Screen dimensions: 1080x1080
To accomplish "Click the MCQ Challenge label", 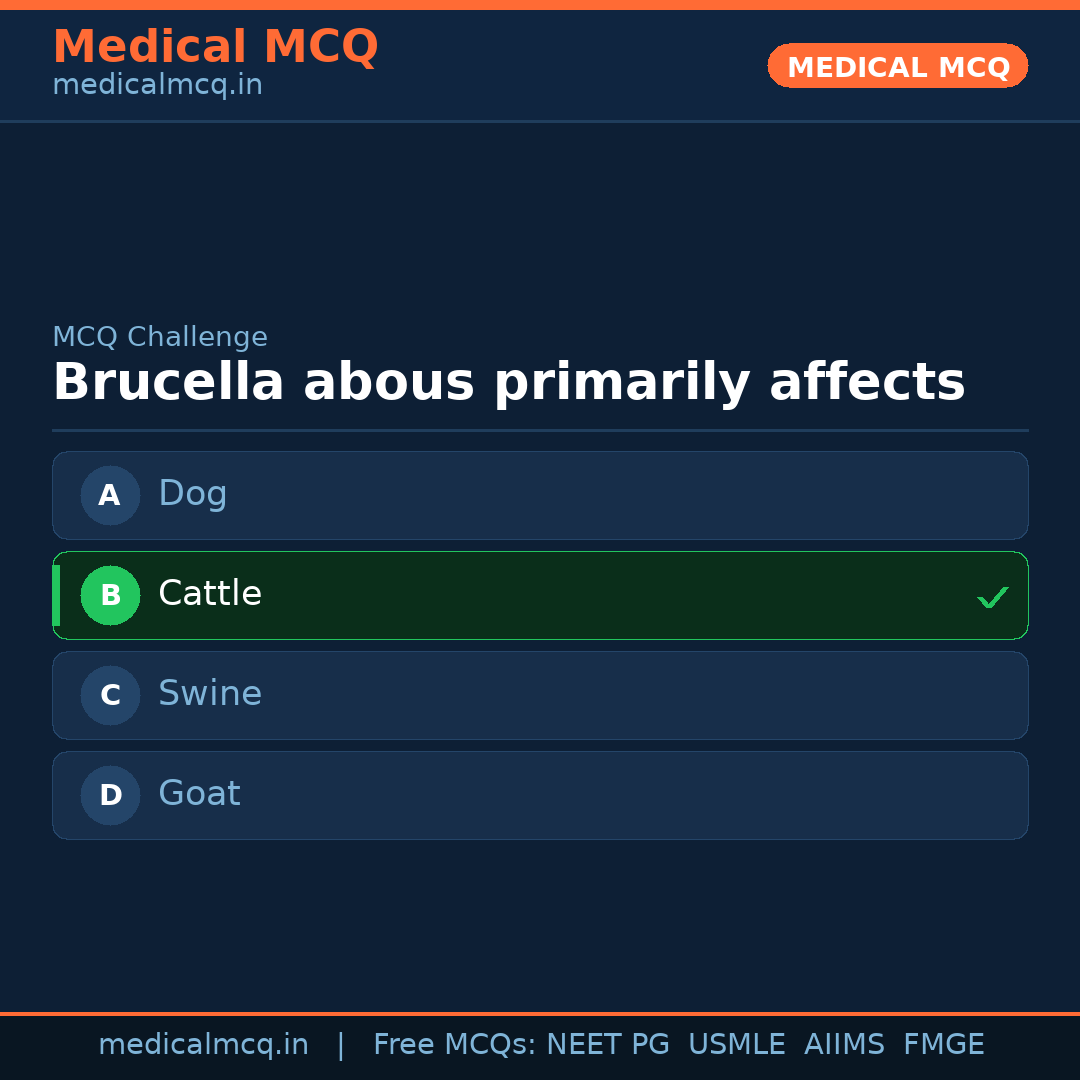I will click(x=160, y=337).
